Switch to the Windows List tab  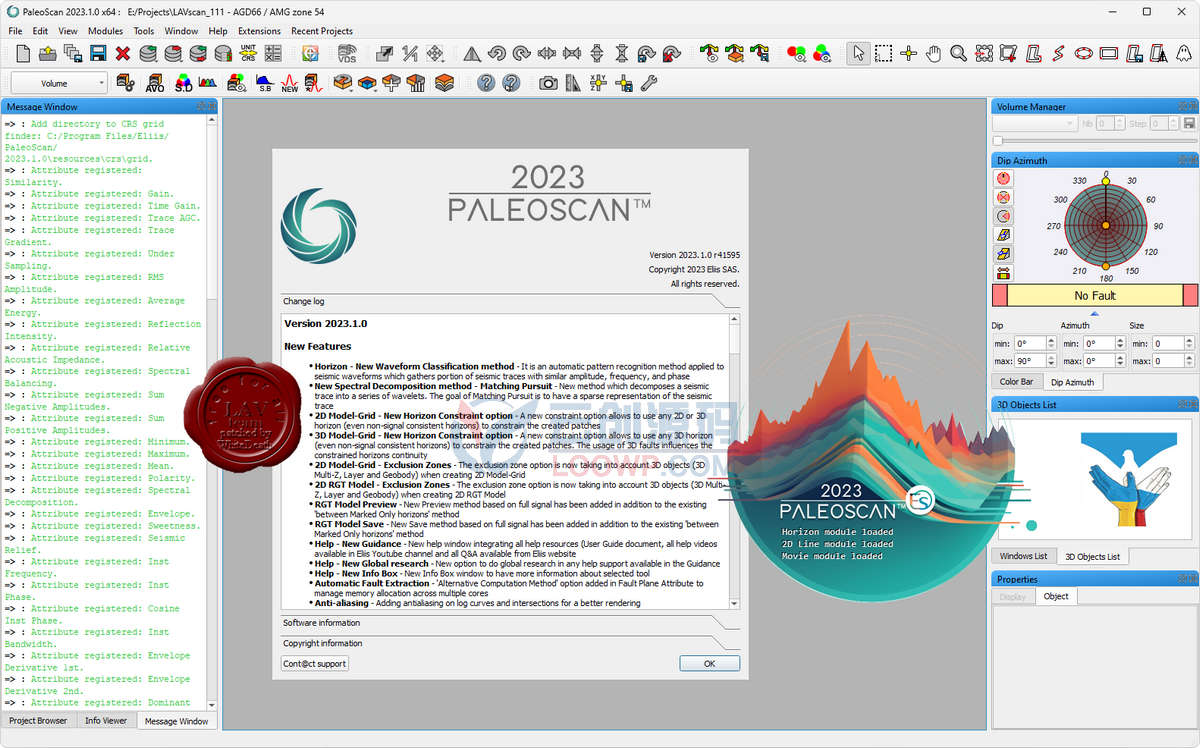click(x=1024, y=555)
